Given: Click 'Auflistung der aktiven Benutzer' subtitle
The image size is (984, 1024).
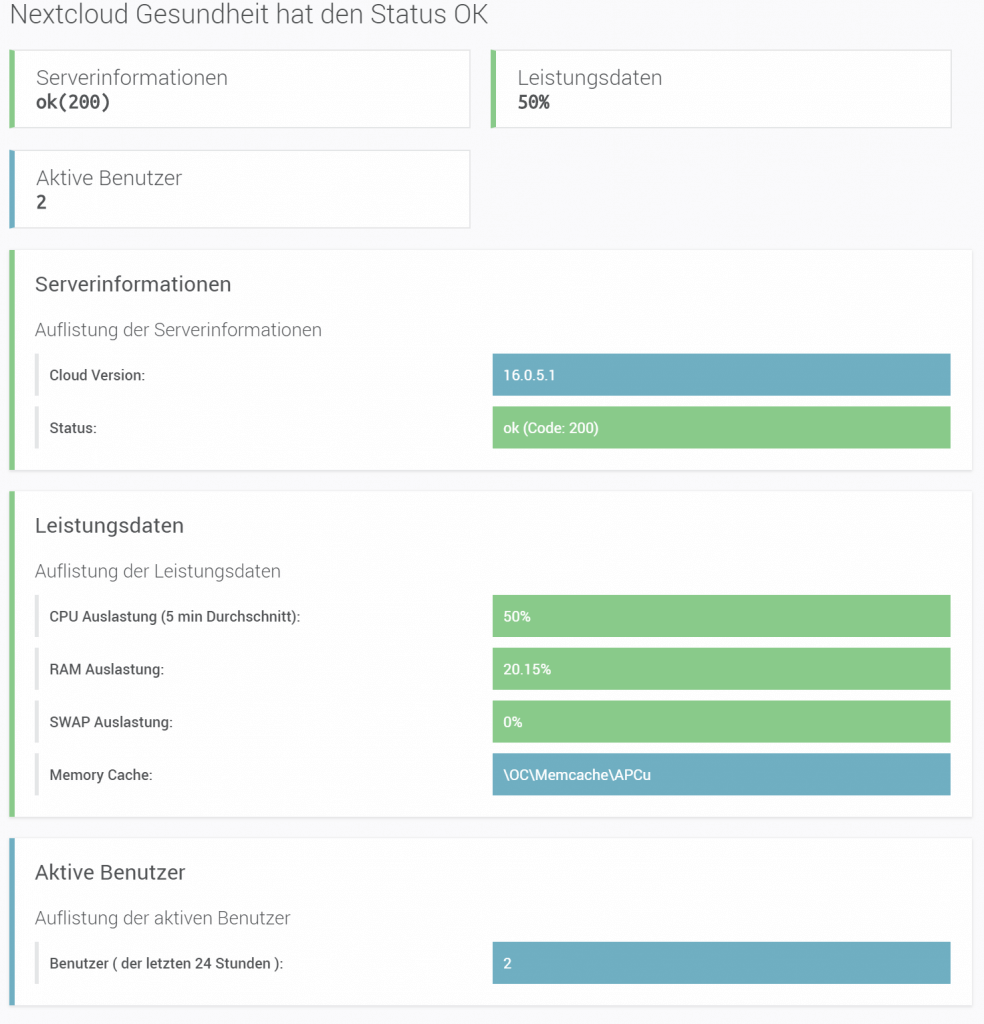Looking at the screenshot, I should tap(162, 918).
